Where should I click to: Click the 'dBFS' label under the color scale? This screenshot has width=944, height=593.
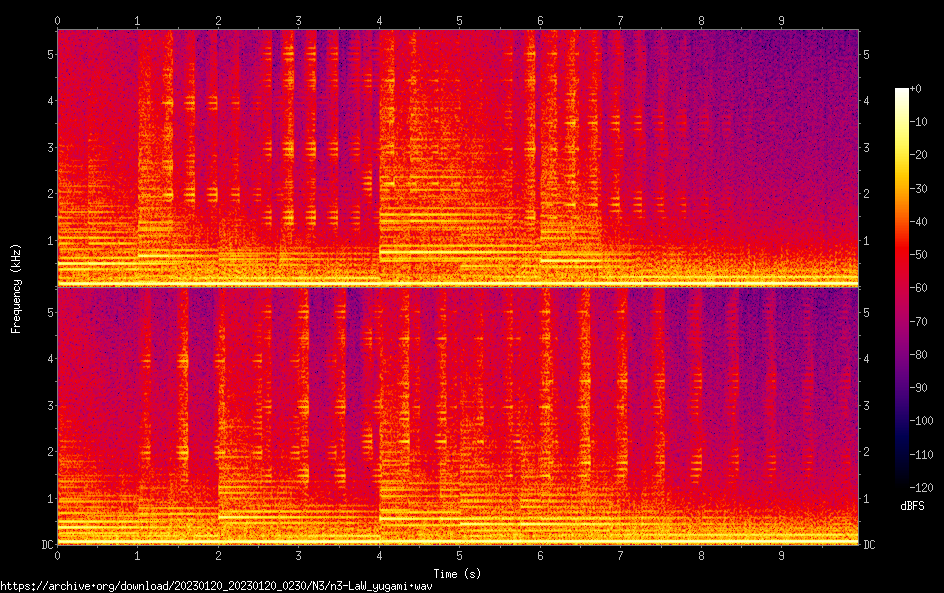[911, 508]
